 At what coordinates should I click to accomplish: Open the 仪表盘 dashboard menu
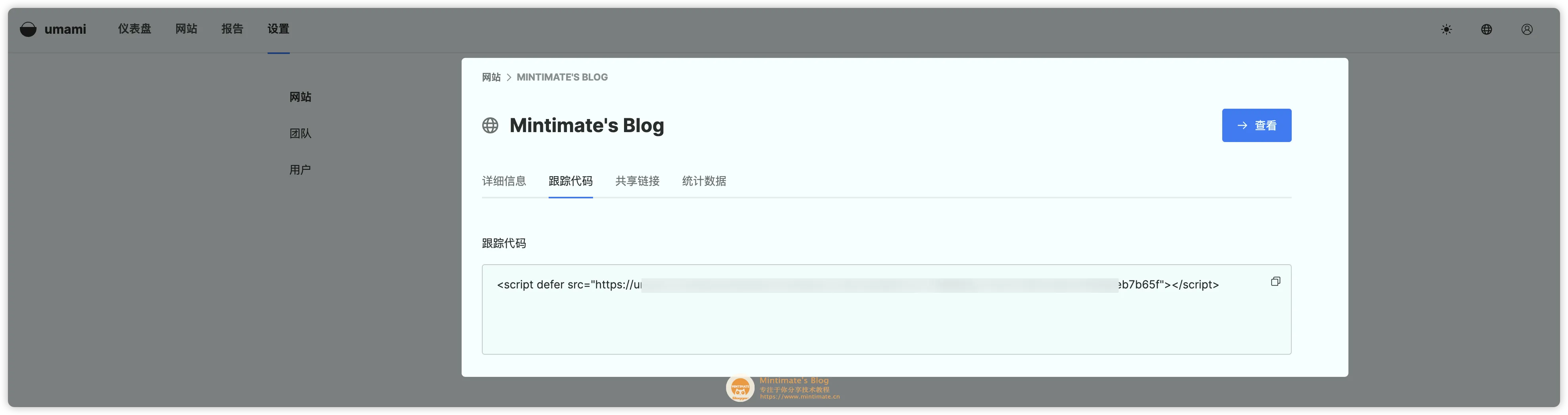coord(135,29)
